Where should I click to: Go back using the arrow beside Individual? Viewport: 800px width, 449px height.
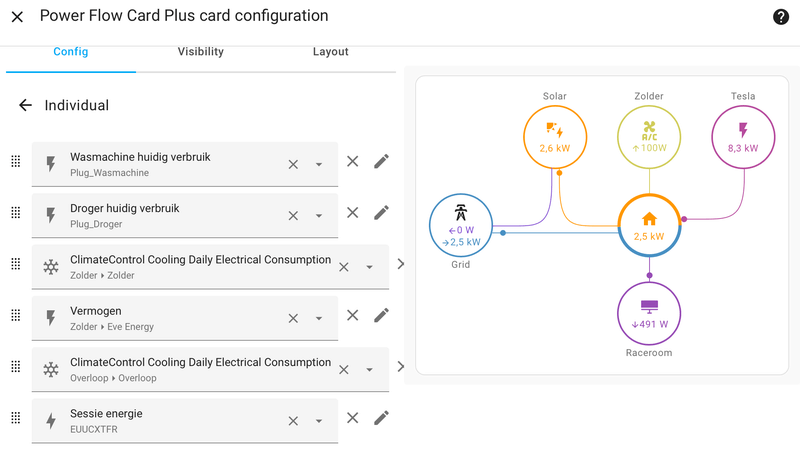(25, 105)
